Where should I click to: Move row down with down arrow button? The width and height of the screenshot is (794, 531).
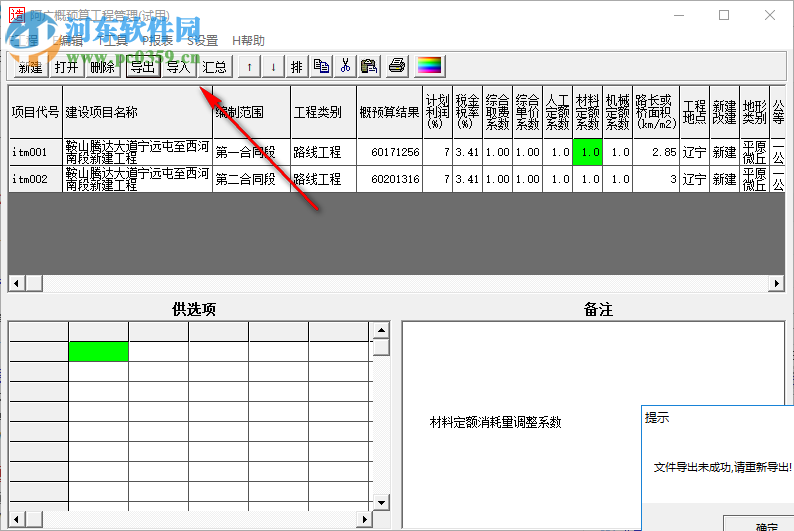point(273,66)
